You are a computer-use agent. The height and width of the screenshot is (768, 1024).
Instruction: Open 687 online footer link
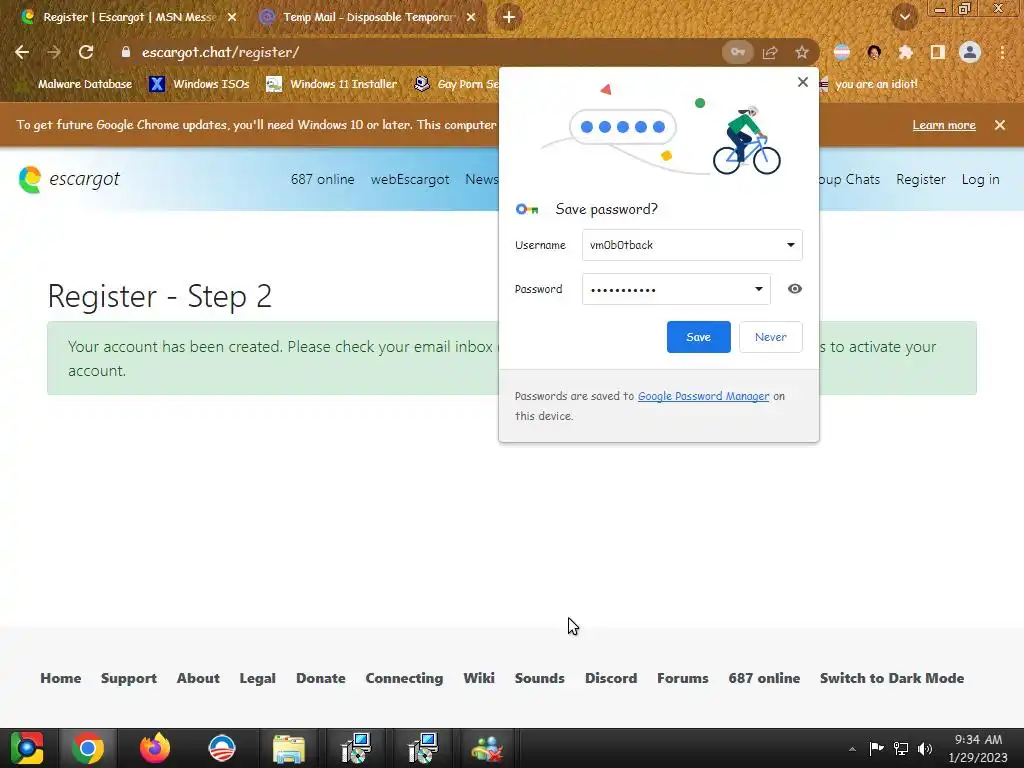[764, 678]
